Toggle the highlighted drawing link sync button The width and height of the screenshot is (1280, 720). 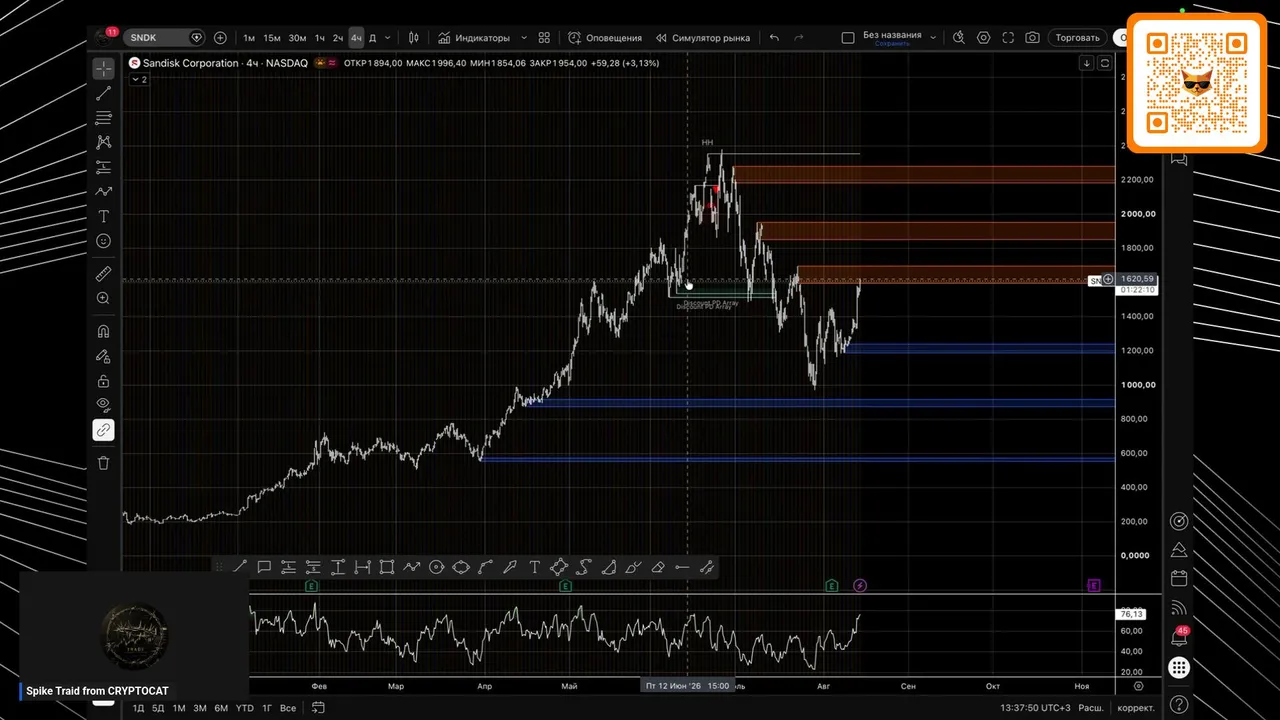click(103, 430)
